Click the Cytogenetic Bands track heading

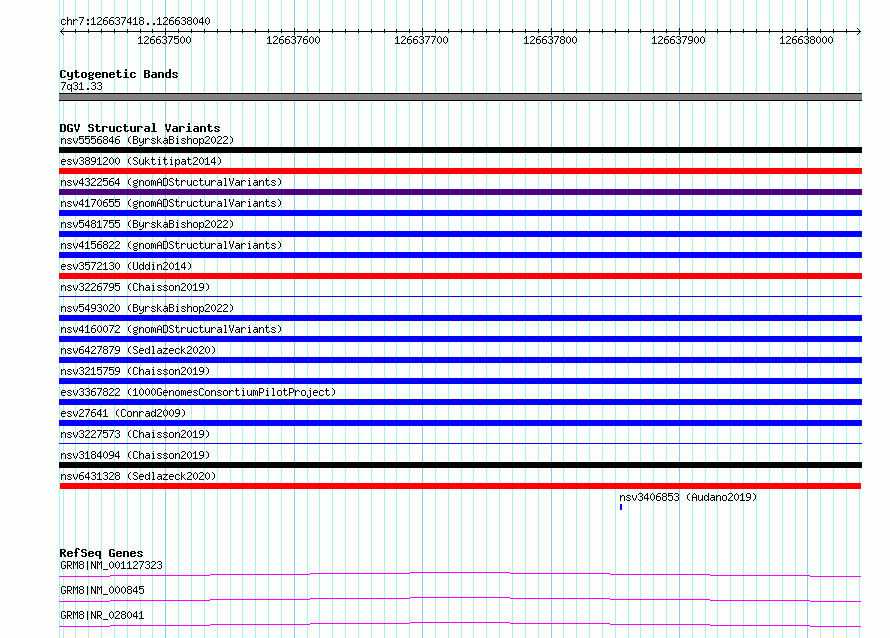(119, 74)
